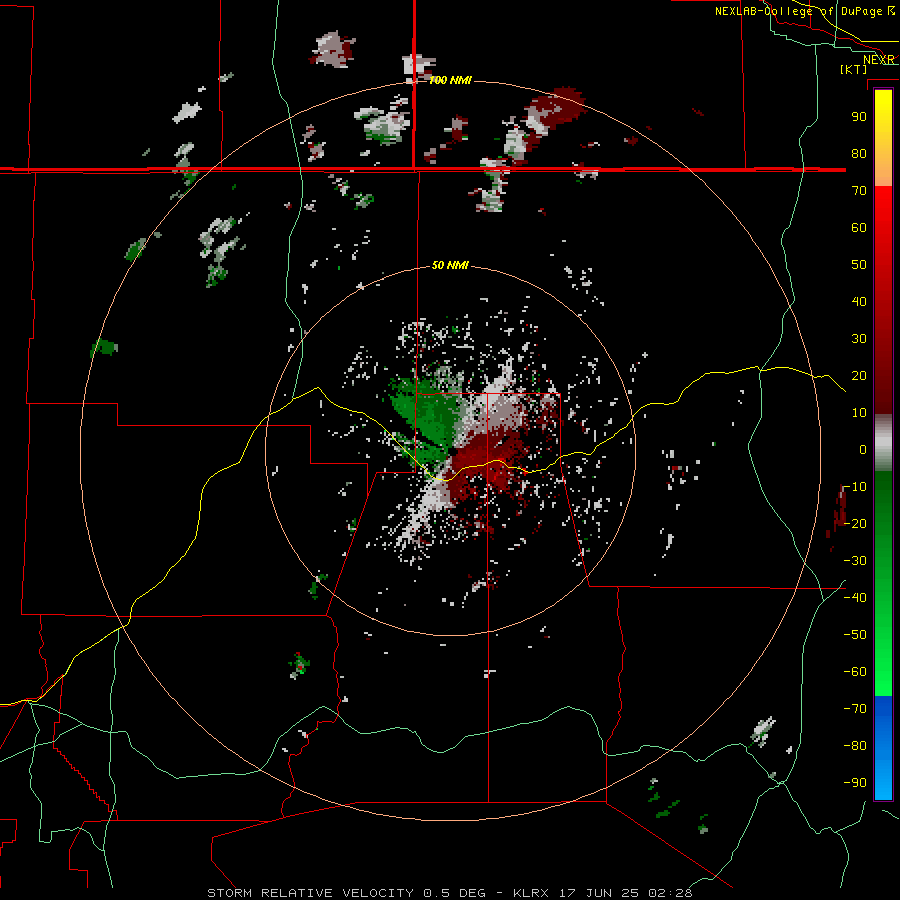
Task: Click the 02:28 timestamp text
Action: click(x=670, y=893)
